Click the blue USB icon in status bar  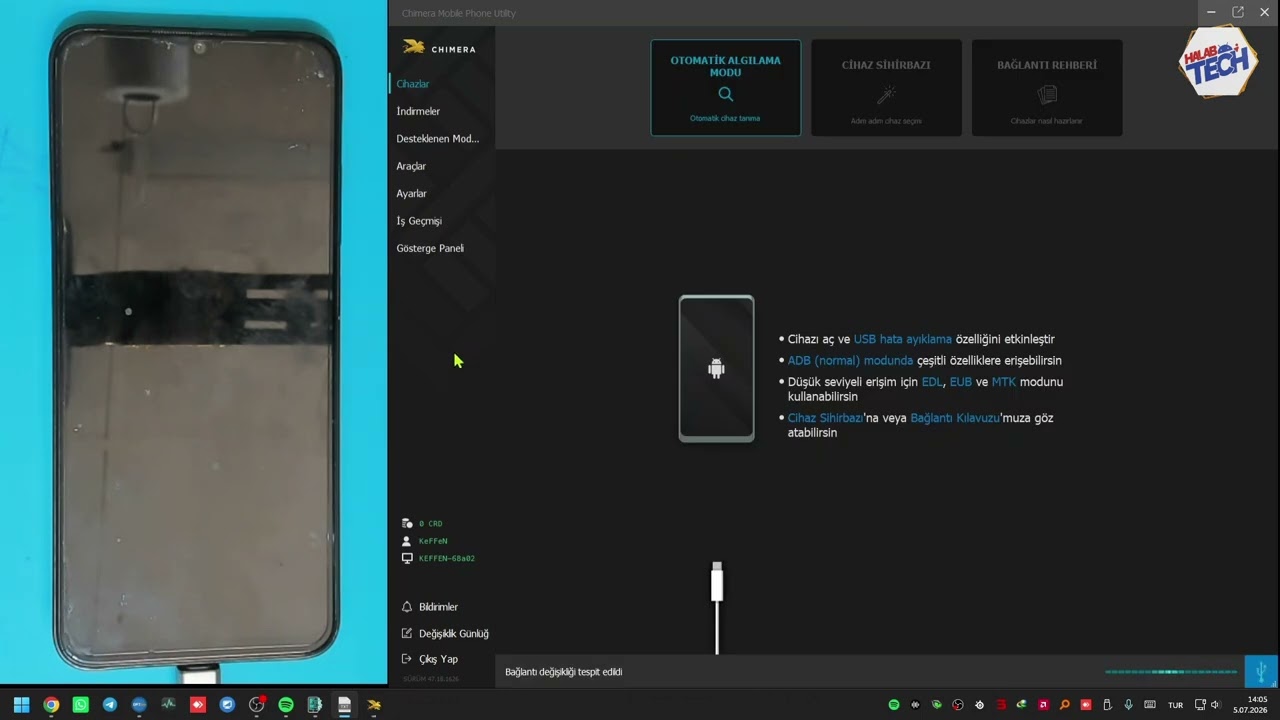(1261, 671)
